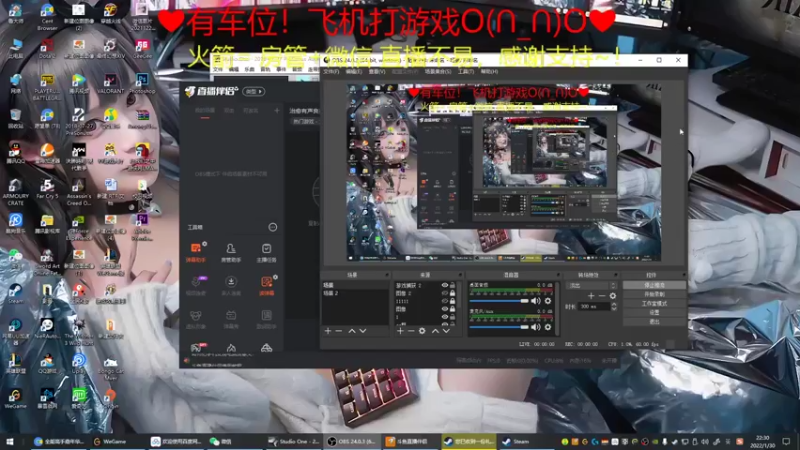The width and height of the screenshot is (800, 450).
Task: Open the 场景集合(S) menu in OBS
Action: 438,71
